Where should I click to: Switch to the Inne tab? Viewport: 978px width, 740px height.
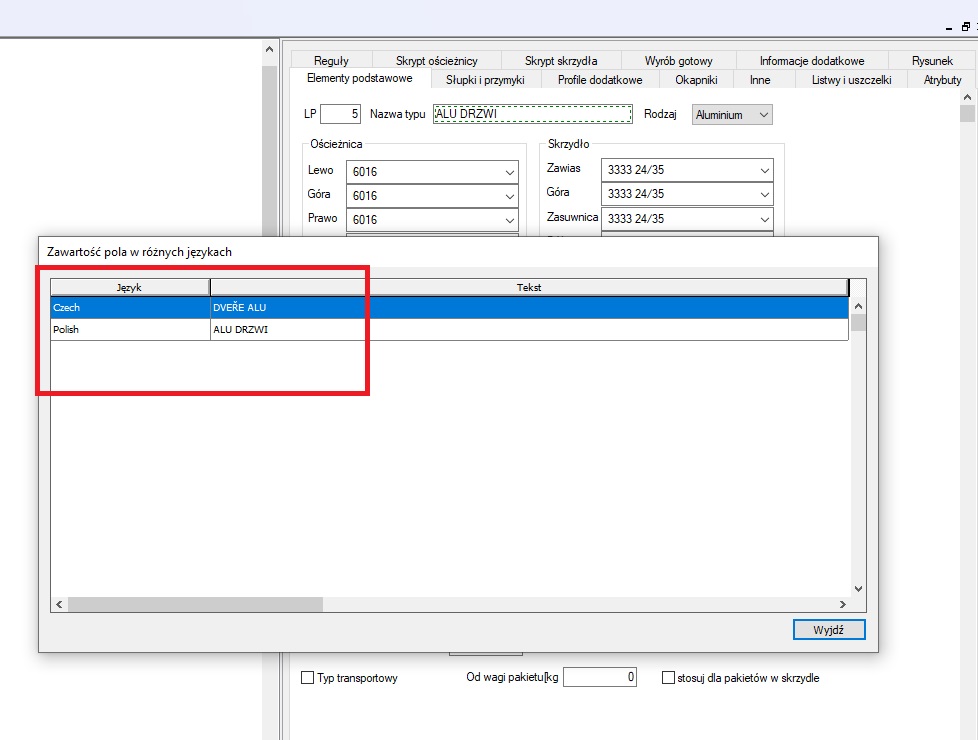760,80
